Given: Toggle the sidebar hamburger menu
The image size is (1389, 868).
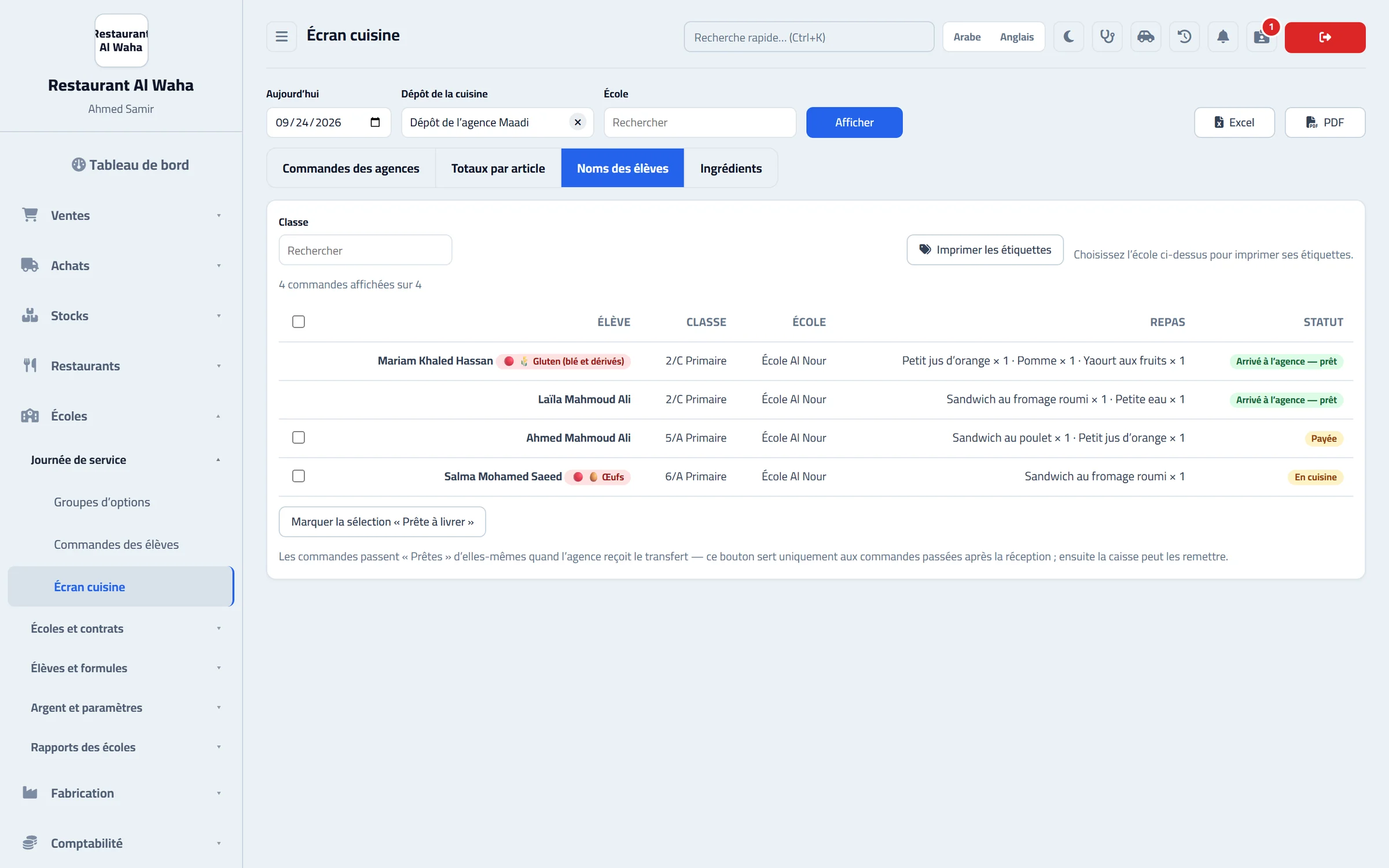Looking at the screenshot, I should 281,37.
